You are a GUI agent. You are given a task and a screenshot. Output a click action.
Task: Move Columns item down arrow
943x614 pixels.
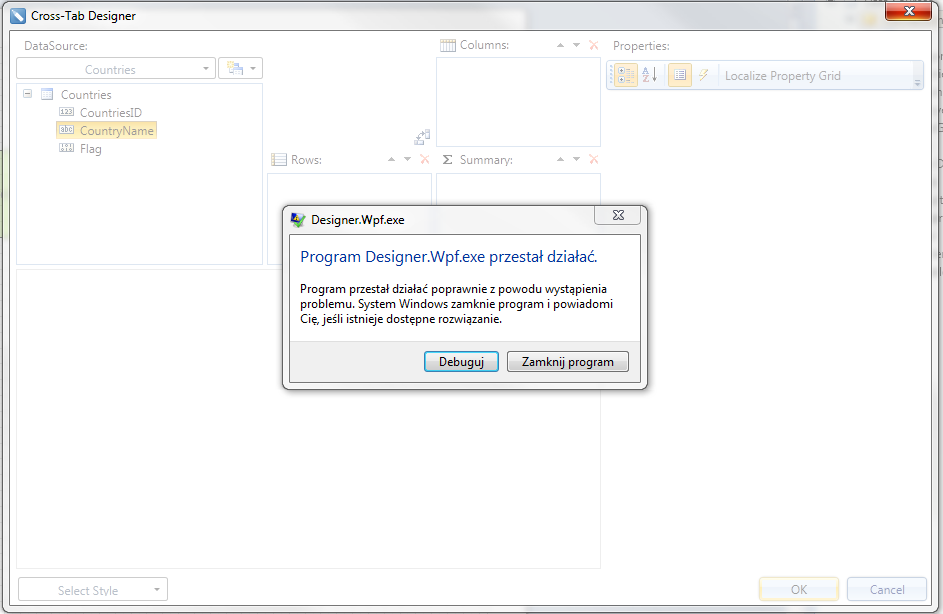pyautogui.click(x=576, y=45)
